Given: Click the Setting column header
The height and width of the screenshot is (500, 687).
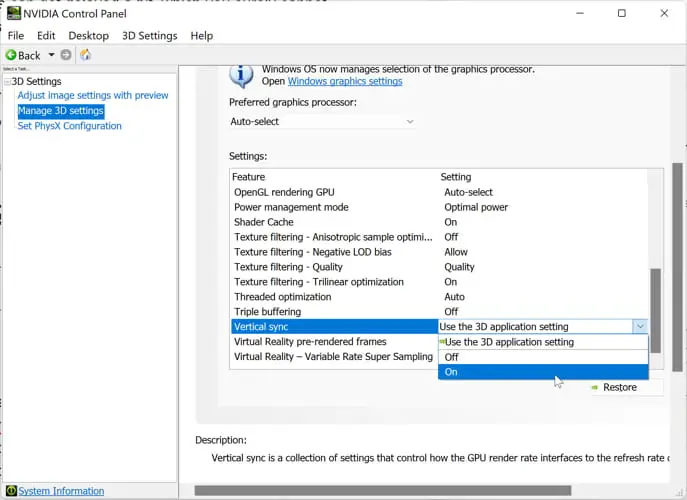Looking at the screenshot, I should click(x=456, y=177).
